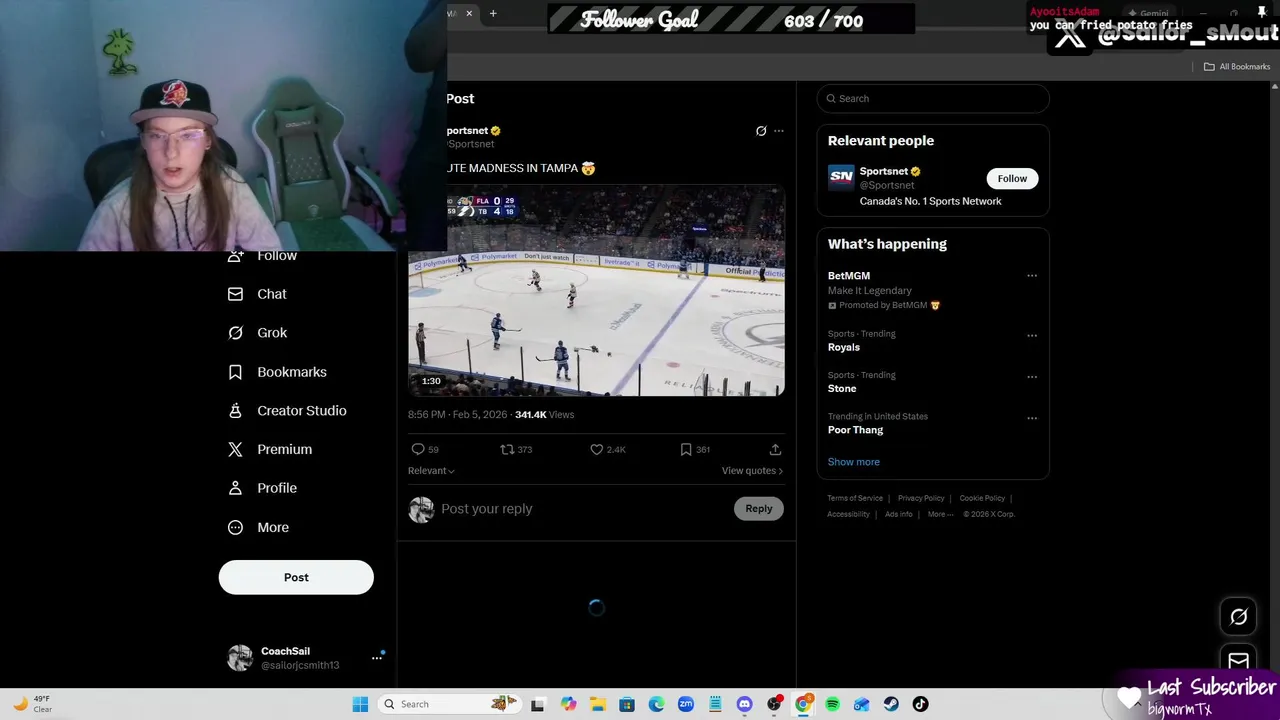The height and width of the screenshot is (720, 1280).
Task: Click the X search box
Action: click(x=933, y=98)
